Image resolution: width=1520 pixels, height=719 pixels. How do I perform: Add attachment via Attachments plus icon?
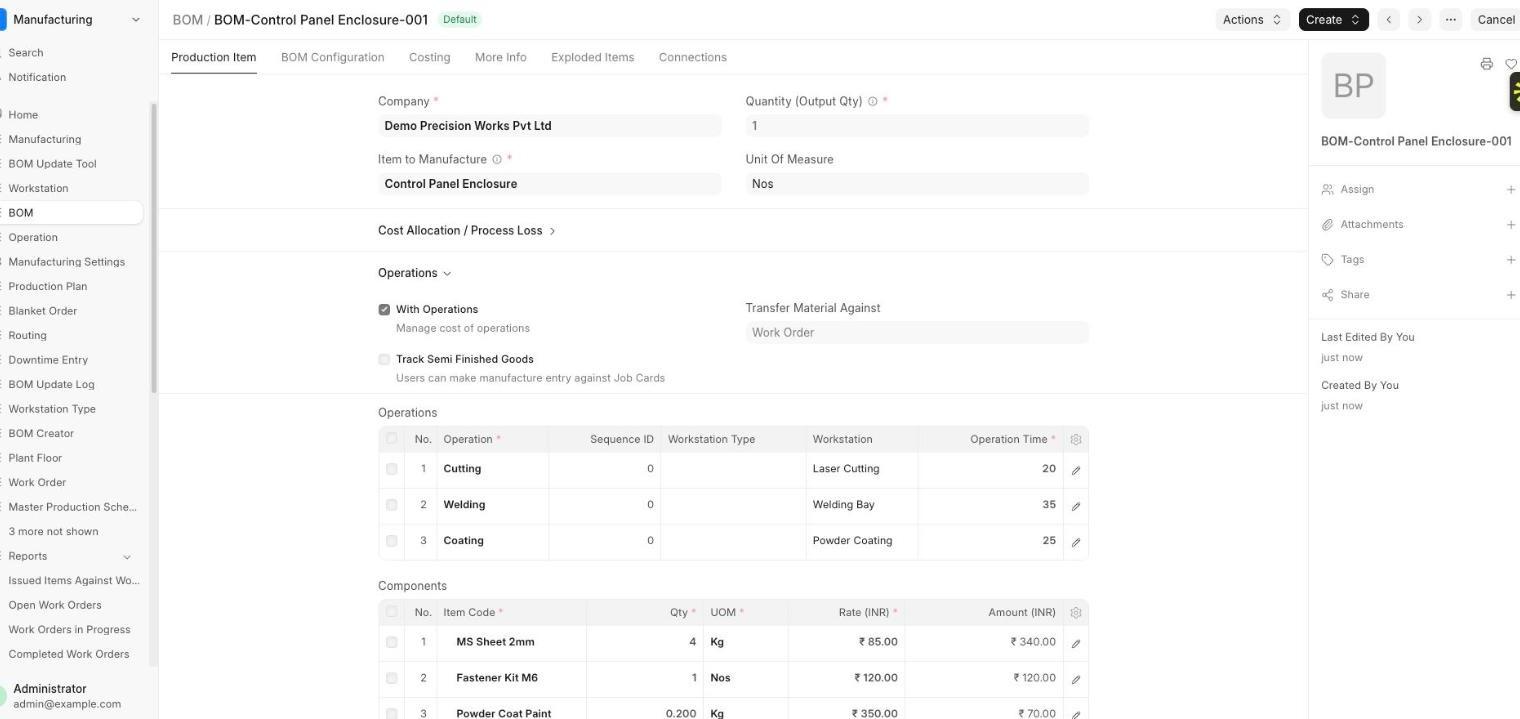tap(1510, 225)
